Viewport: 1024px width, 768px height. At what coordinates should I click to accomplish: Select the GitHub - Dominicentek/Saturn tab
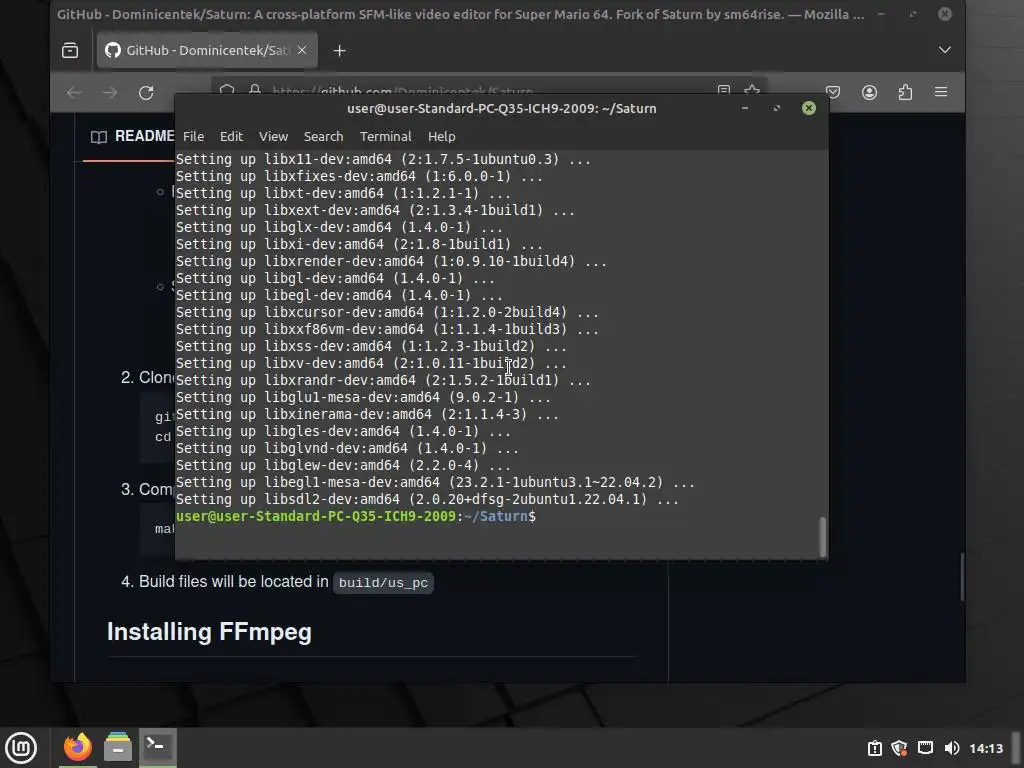click(207, 50)
